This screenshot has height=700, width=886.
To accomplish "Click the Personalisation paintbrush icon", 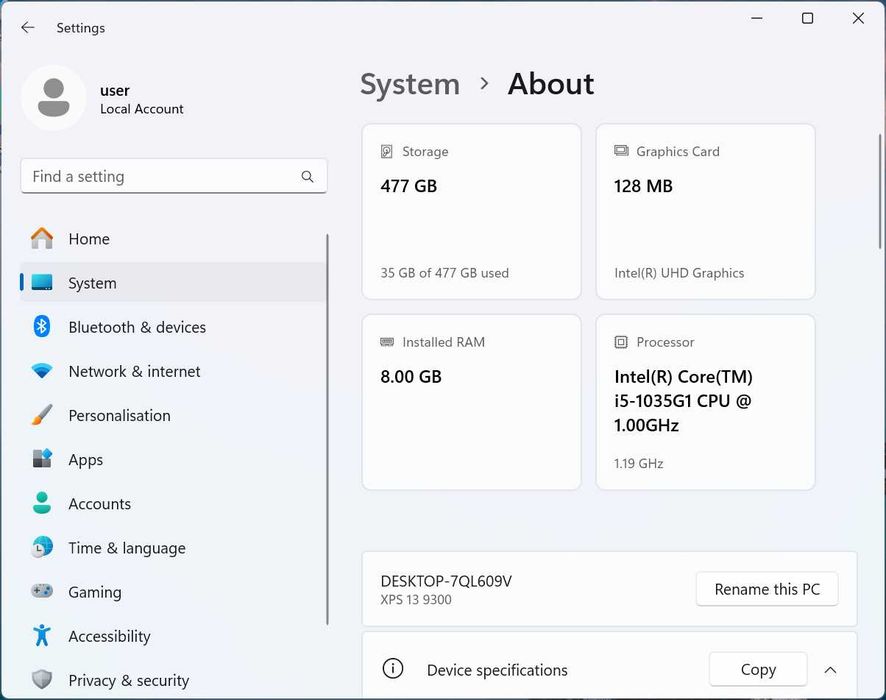I will [42, 415].
